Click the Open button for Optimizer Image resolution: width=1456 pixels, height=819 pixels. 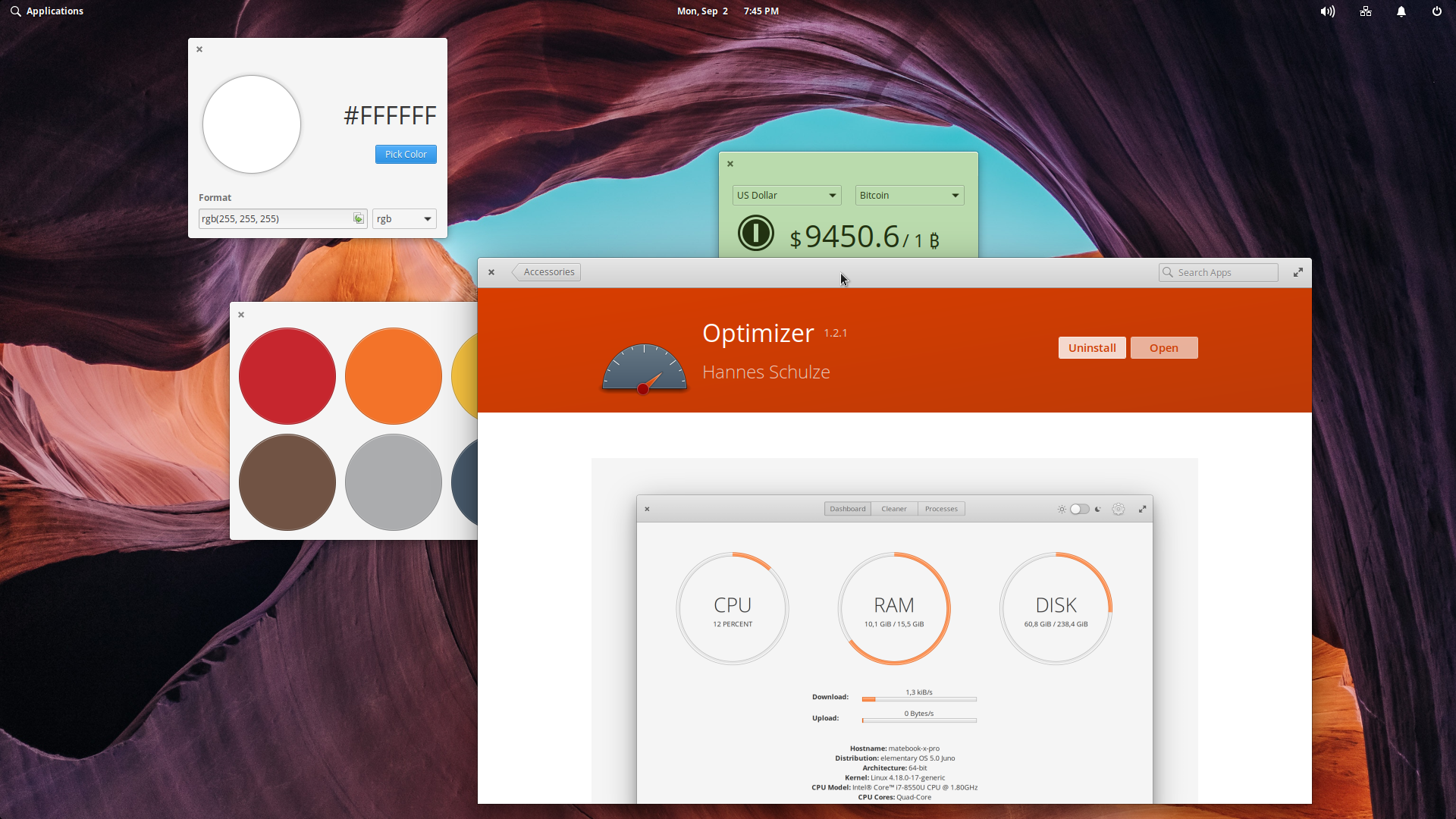pos(1164,347)
